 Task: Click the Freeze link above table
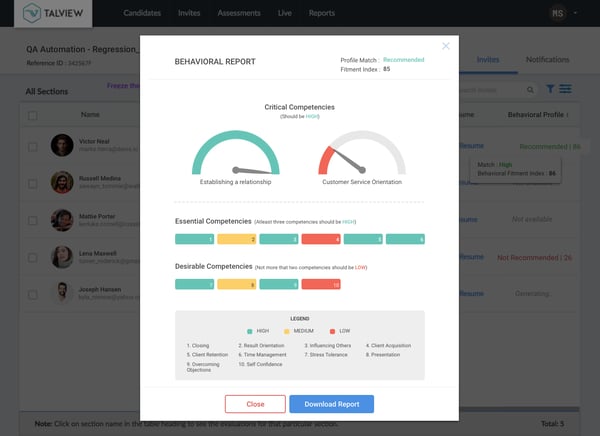[x=123, y=85]
